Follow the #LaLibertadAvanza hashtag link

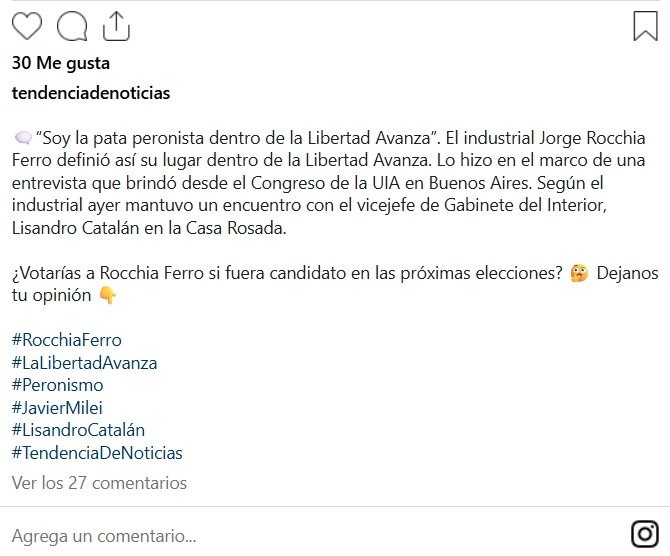click(x=84, y=363)
